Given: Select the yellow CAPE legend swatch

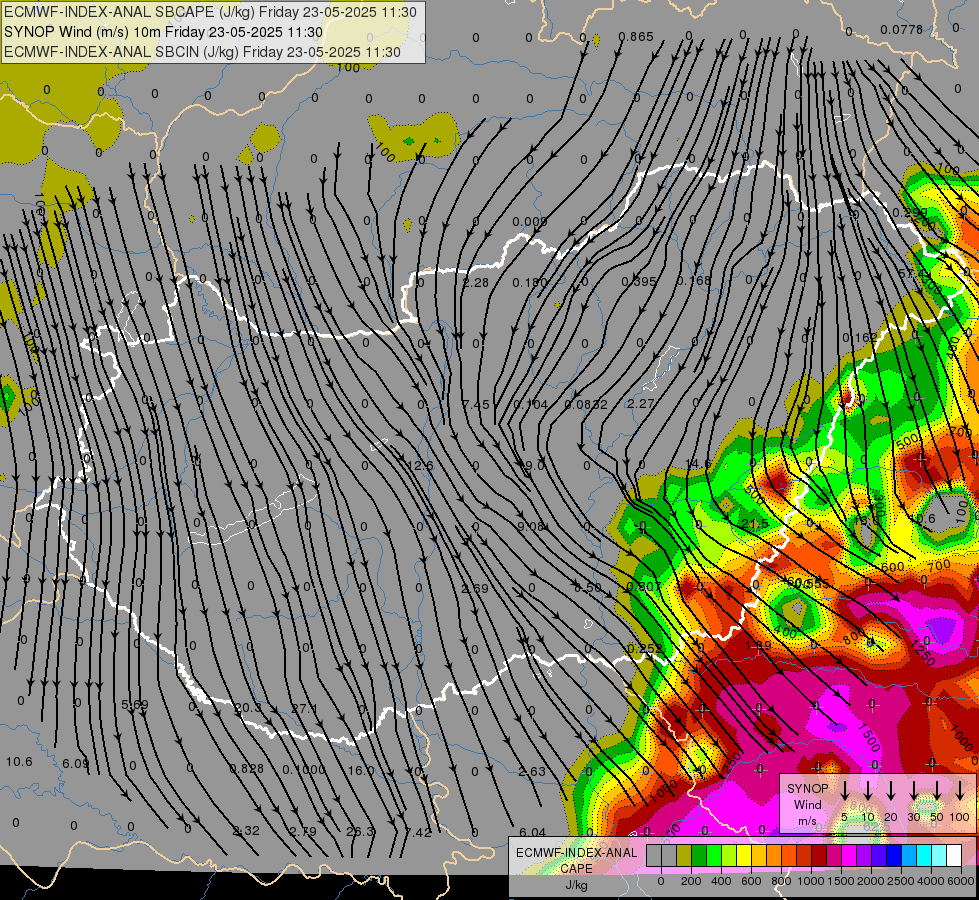Looking at the screenshot, I should click(744, 856).
